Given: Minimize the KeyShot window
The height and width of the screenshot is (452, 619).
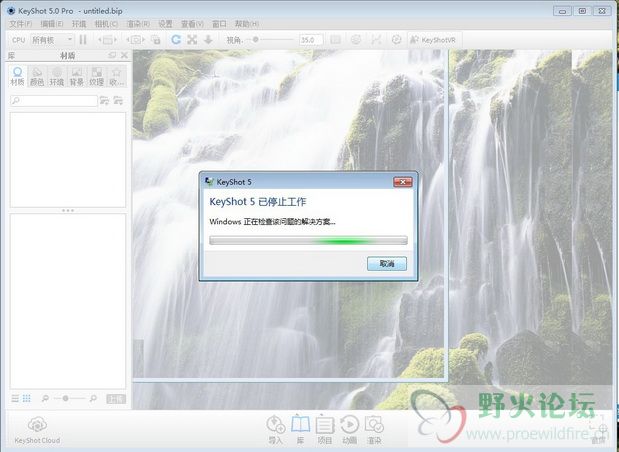Looking at the screenshot, I should (x=563, y=11).
